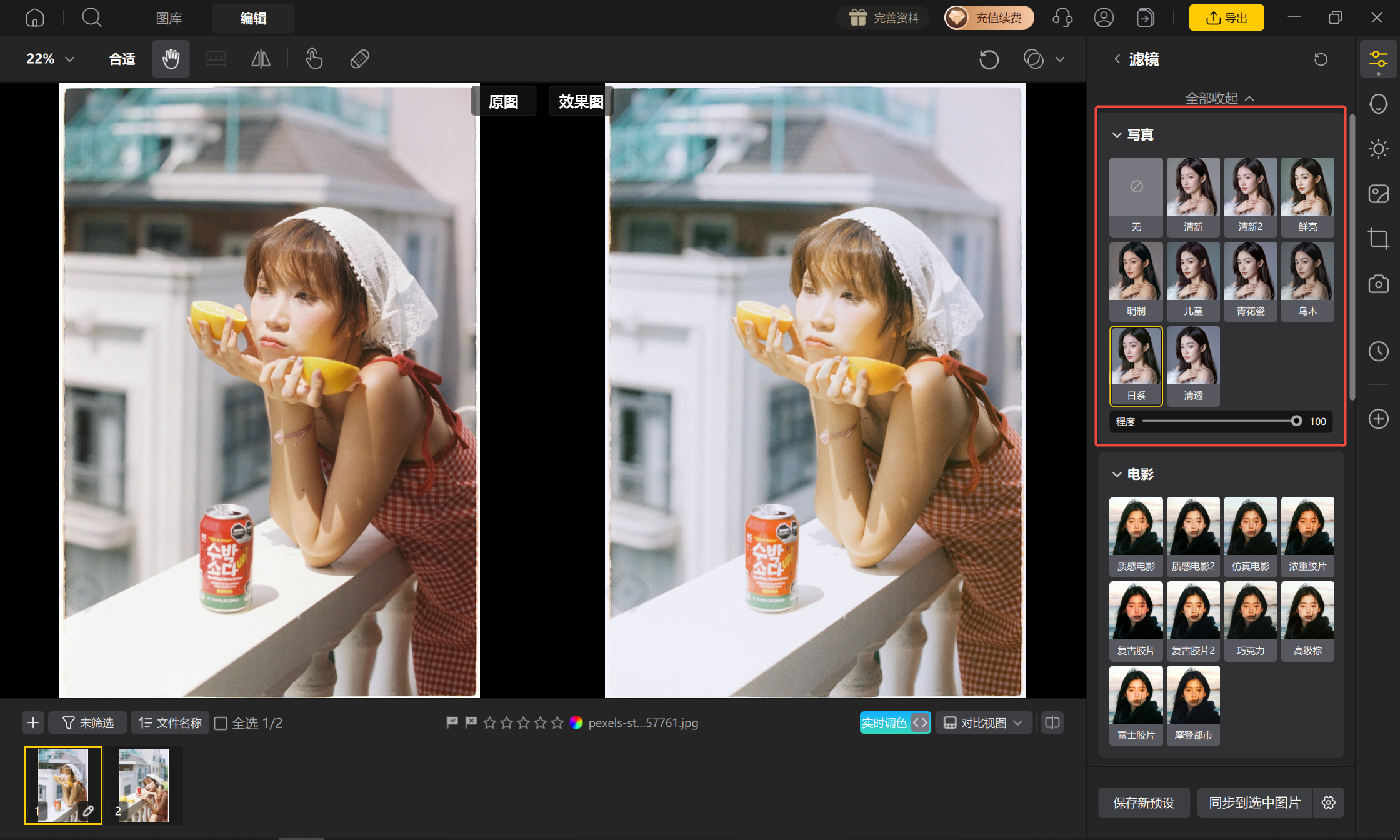
Task: Toggle the 实时调色 realtime color switch
Action: (895, 723)
